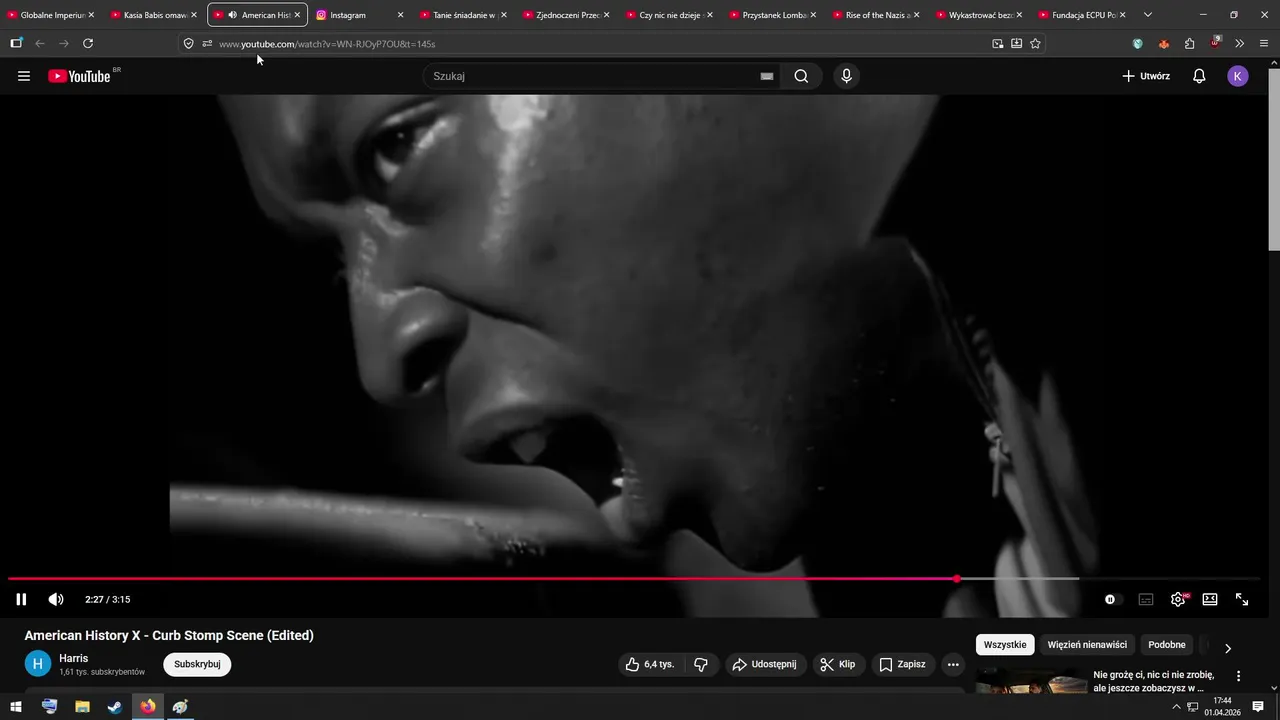Expand the list all tabs chevron
This screenshot has width=1280, height=720.
(x=1148, y=15)
